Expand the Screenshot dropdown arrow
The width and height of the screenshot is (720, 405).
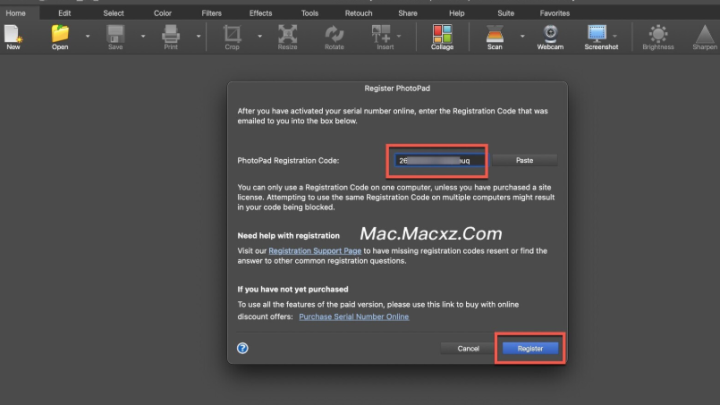pyautogui.click(x=615, y=36)
